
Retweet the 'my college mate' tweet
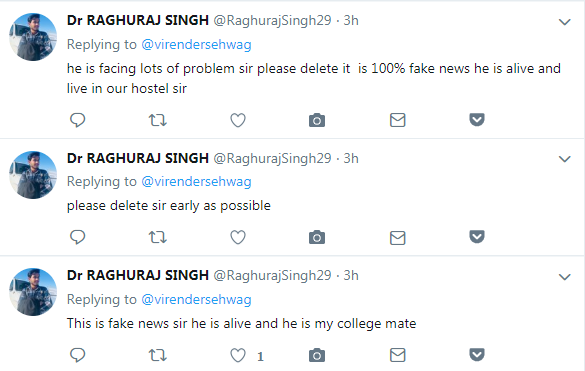pos(158,355)
